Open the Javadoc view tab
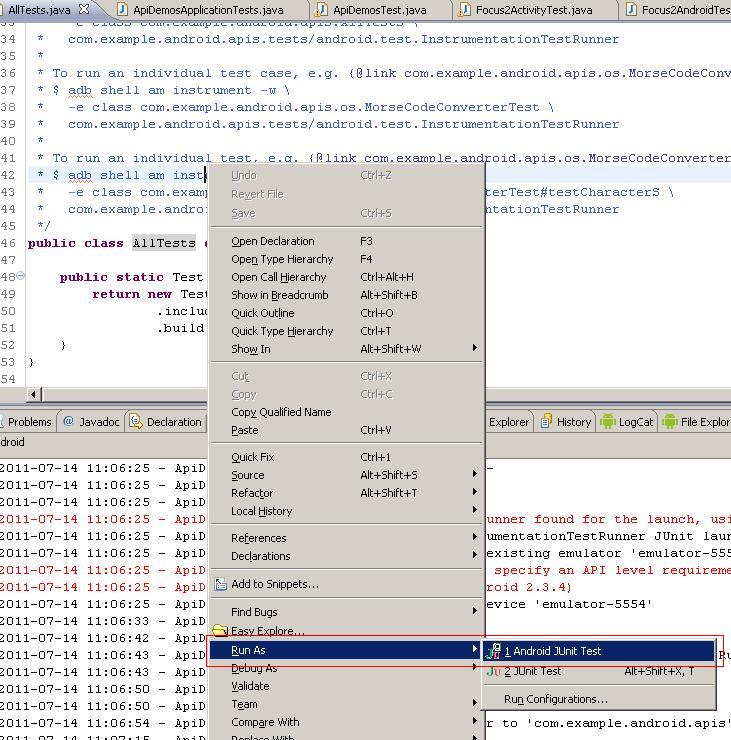The height and width of the screenshot is (740, 731). [91, 422]
